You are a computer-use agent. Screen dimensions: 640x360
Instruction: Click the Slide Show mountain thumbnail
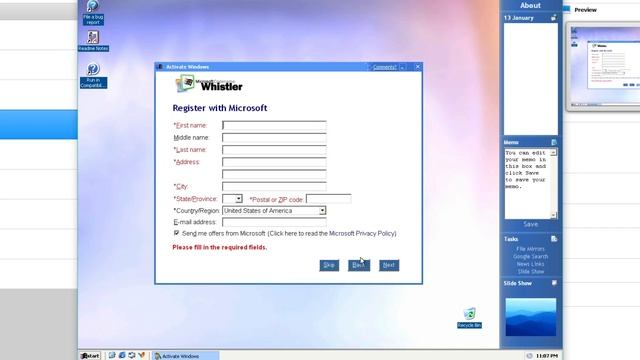(x=531, y=317)
